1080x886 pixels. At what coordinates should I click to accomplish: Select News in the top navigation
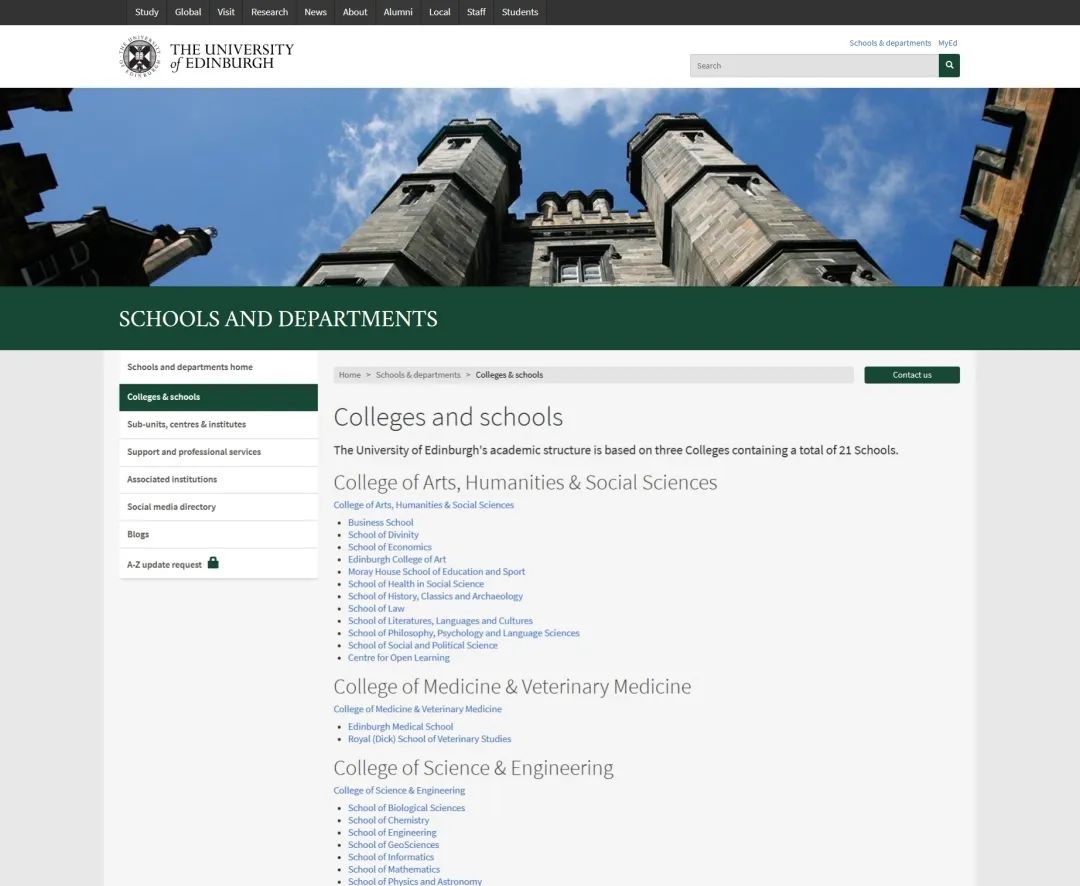click(315, 12)
